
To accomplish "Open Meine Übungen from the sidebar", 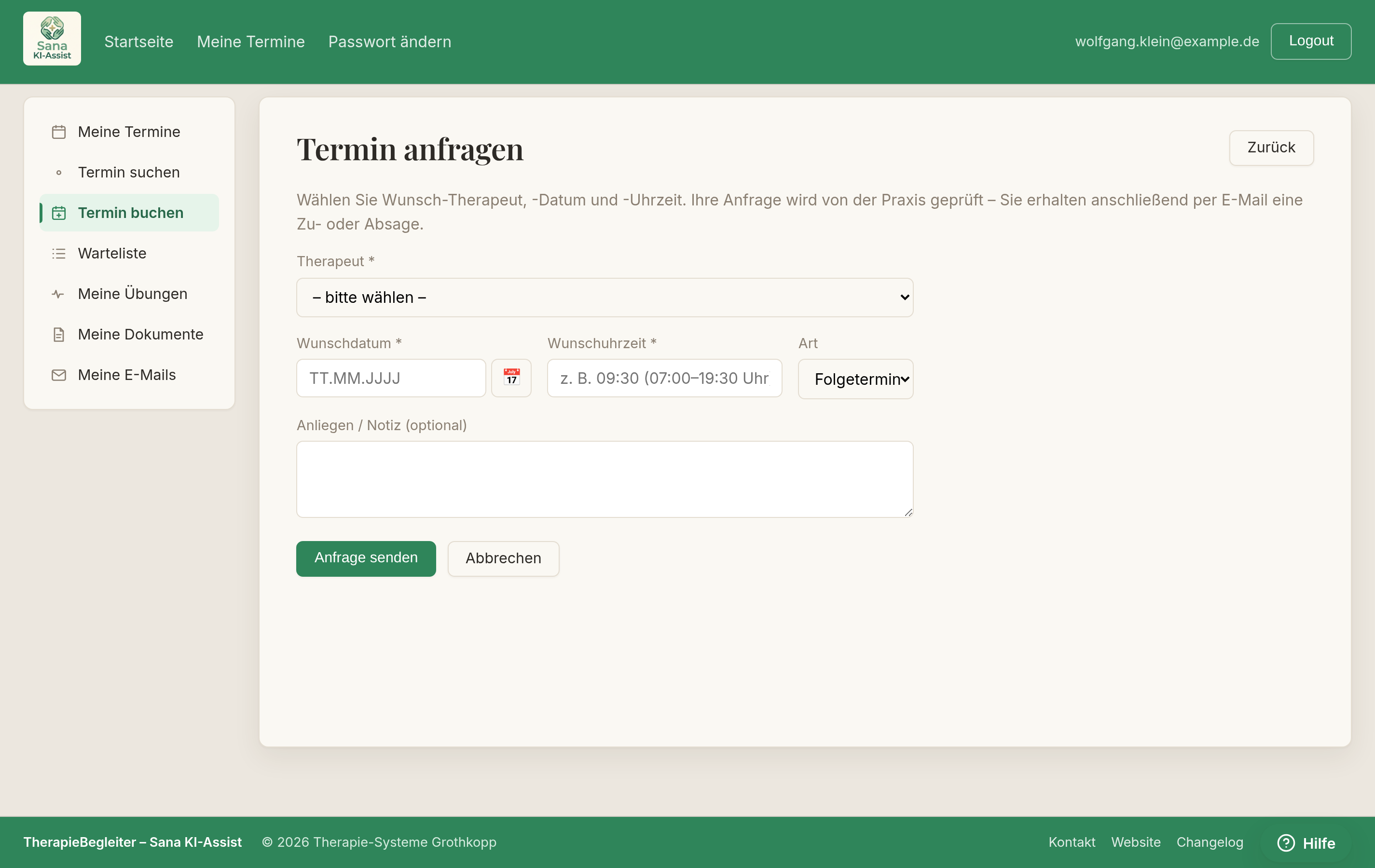I will (x=129, y=294).
